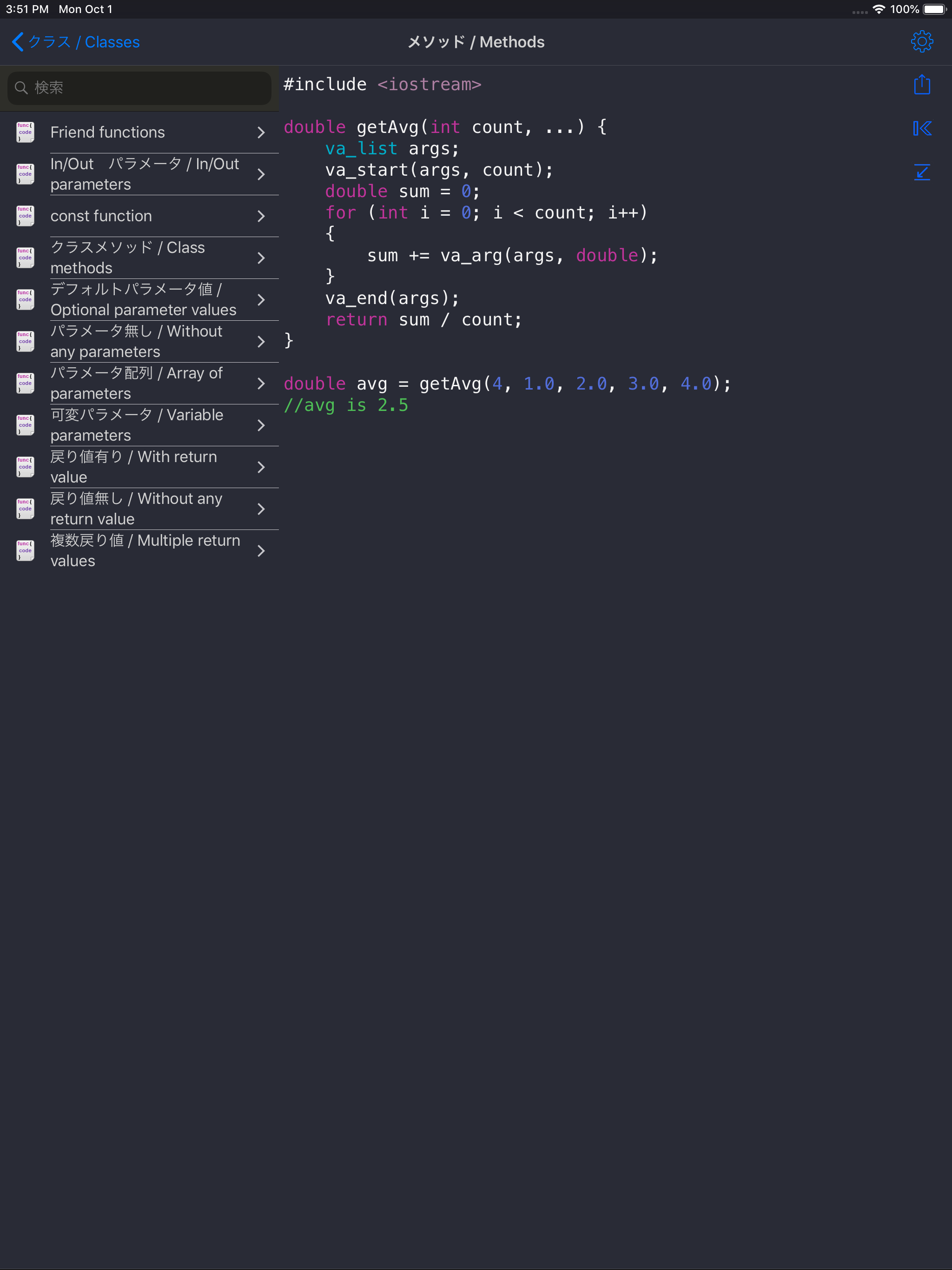Tap the Wi-Fi icon in the status bar
This screenshot has height=1270, width=952.
click(878, 9)
